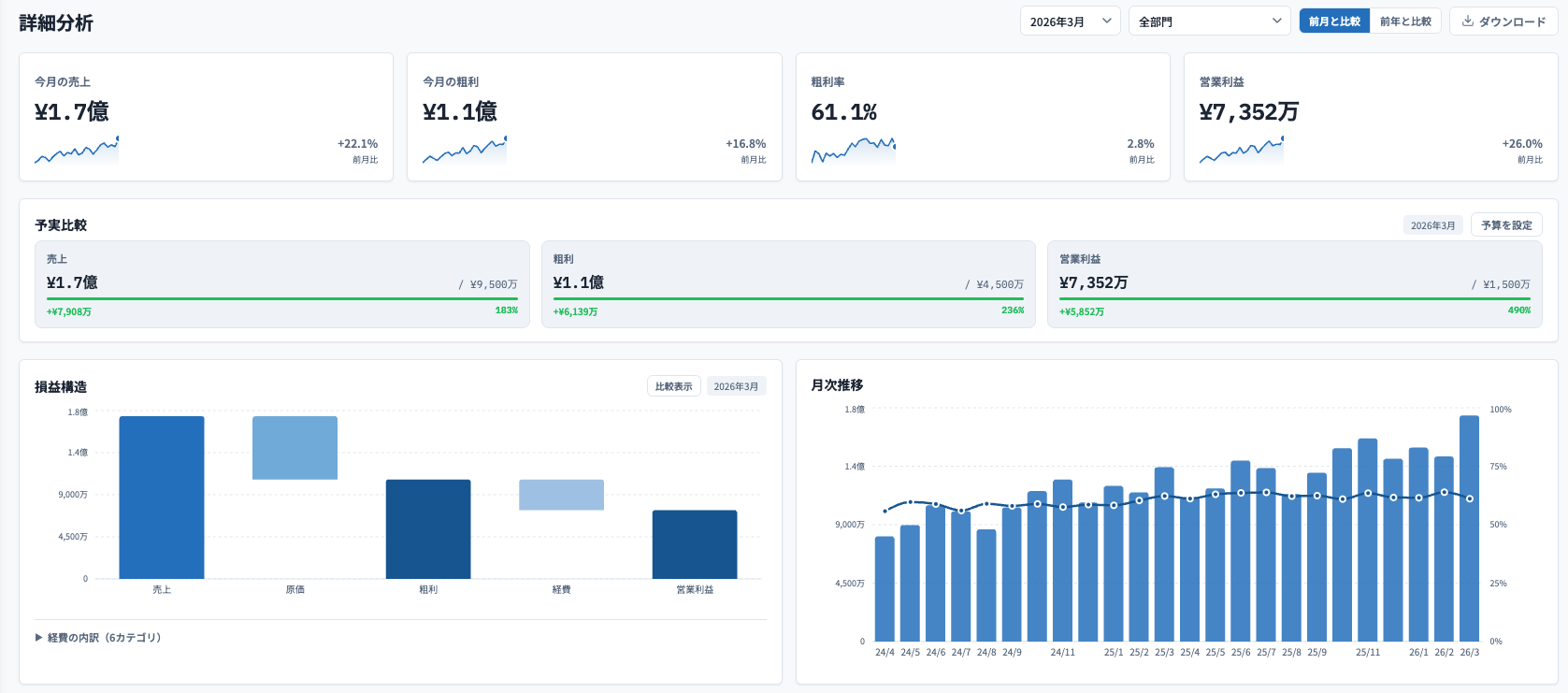Click the 2026年3月 badge in 予実比較
This screenshot has height=693, width=1568.
click(1432, 225)
